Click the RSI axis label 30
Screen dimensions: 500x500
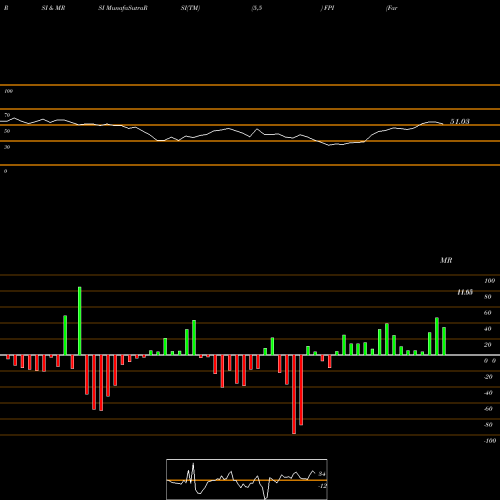7,147
